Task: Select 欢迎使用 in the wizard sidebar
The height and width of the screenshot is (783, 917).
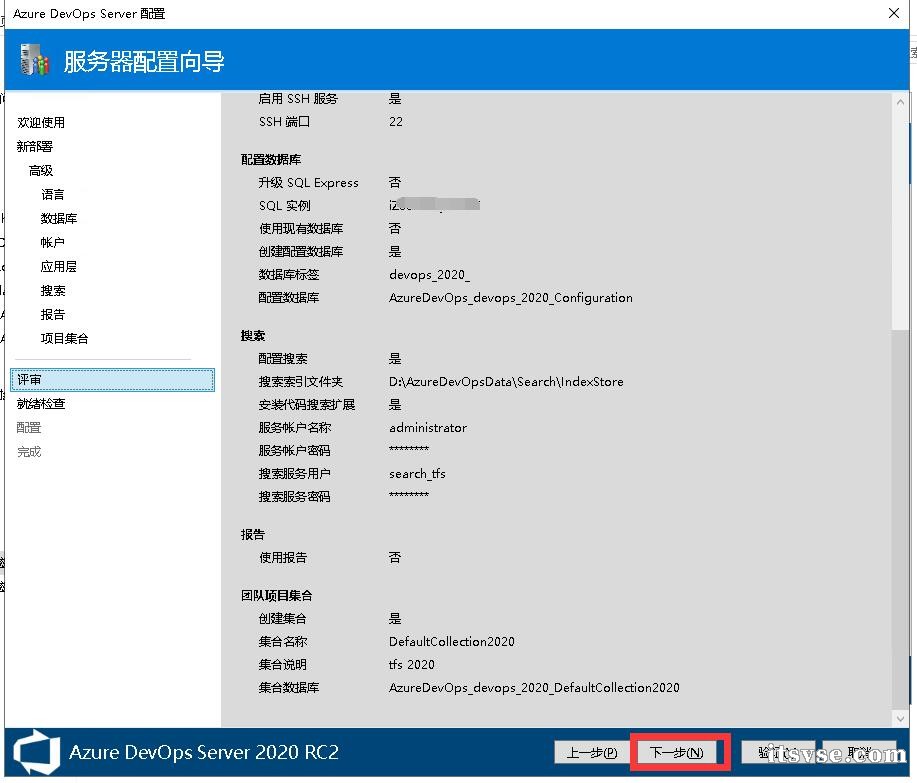Action: (41, 123)
